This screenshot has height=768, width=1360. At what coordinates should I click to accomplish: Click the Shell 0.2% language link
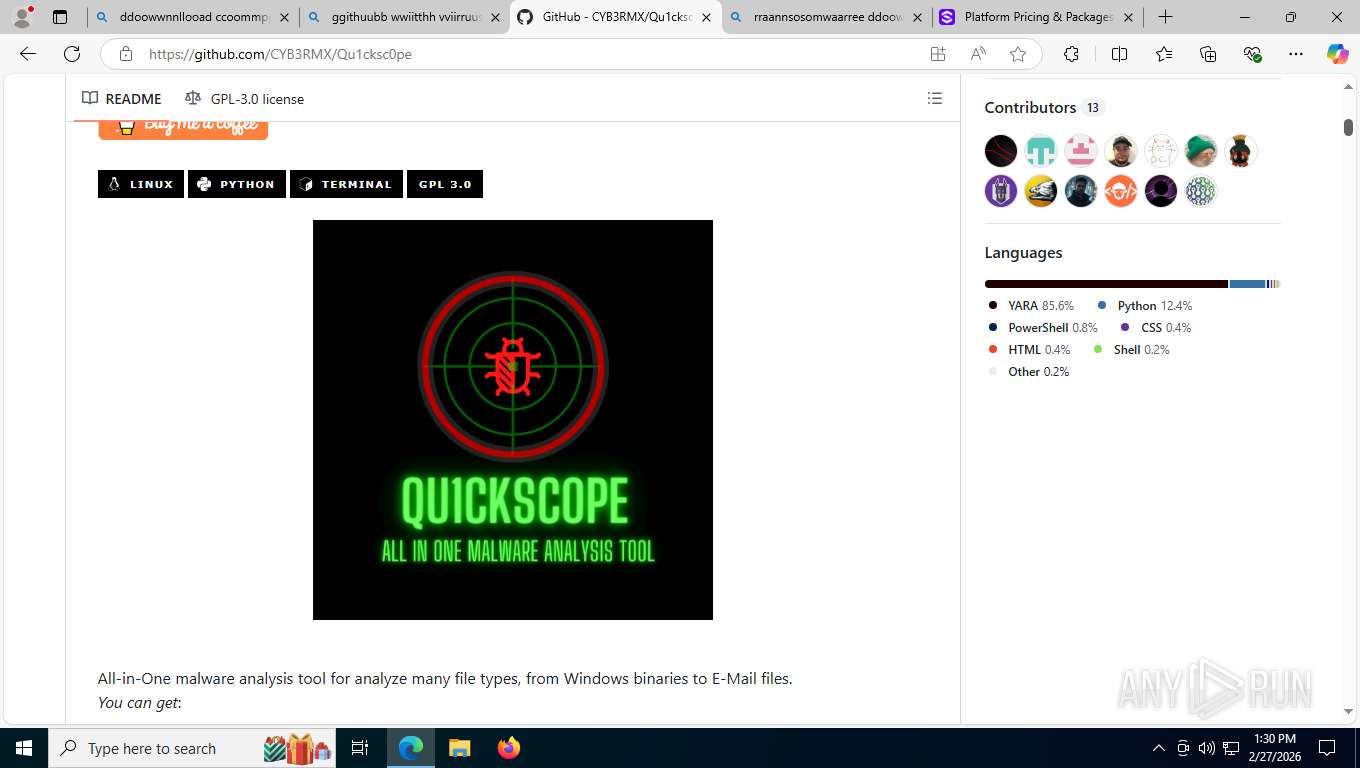1131,350
